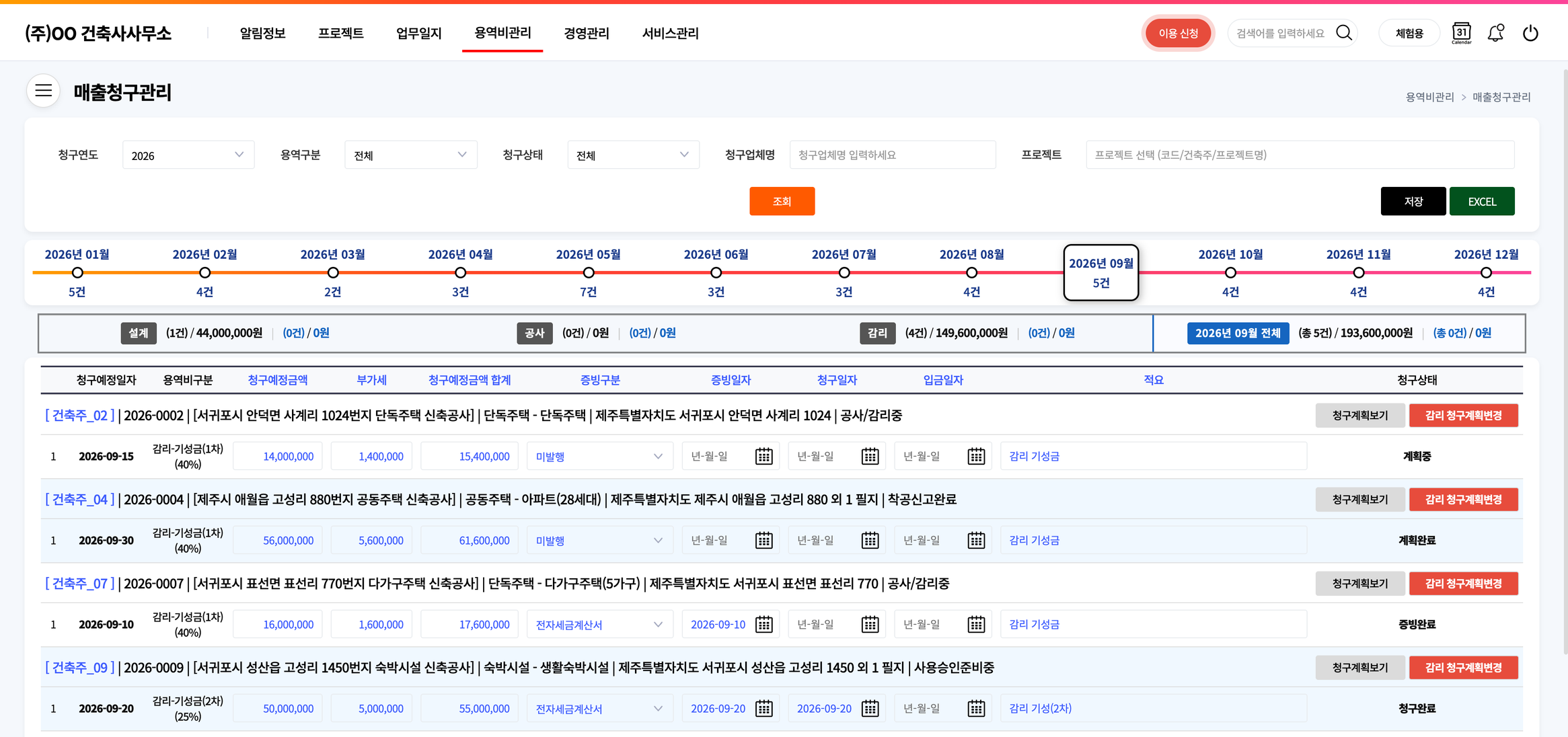Open 증빙구분 dropdown in 2026-09-15 row
The height and width of the screenshot is (737, 1568).
point(599,457)
